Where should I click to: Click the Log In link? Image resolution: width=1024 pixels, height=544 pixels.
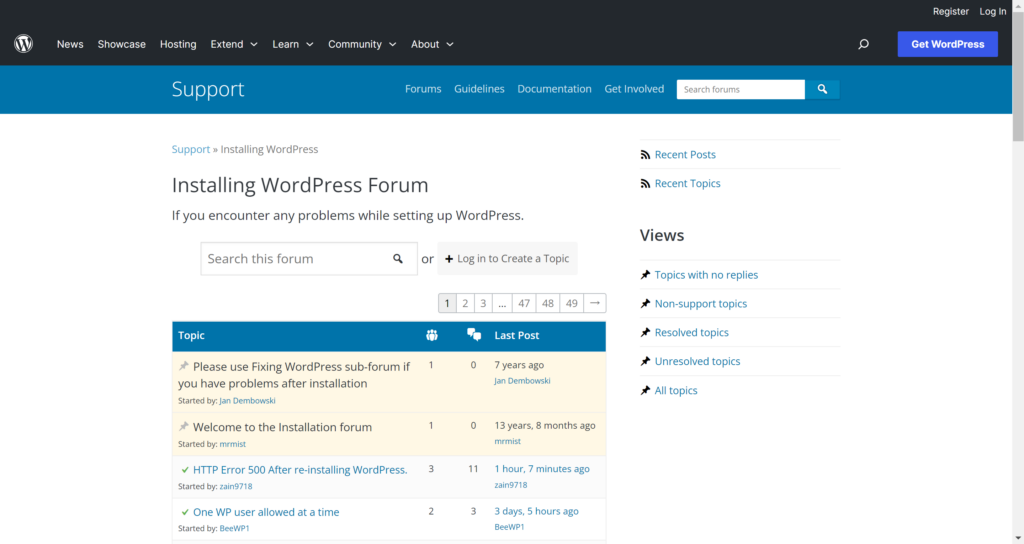pyautogui.click(x=993, y=12)
